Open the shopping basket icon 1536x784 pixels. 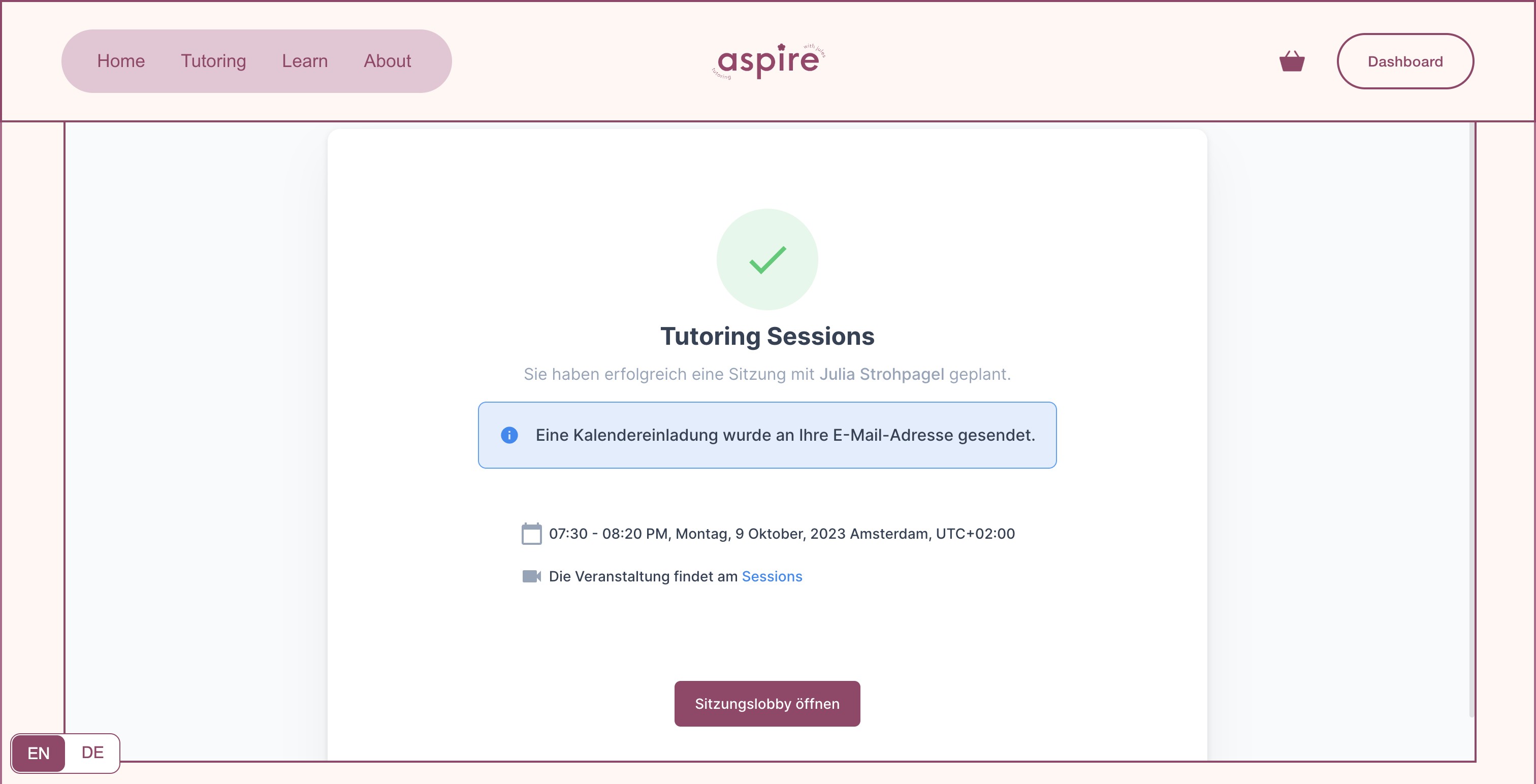pos(1292,61)
